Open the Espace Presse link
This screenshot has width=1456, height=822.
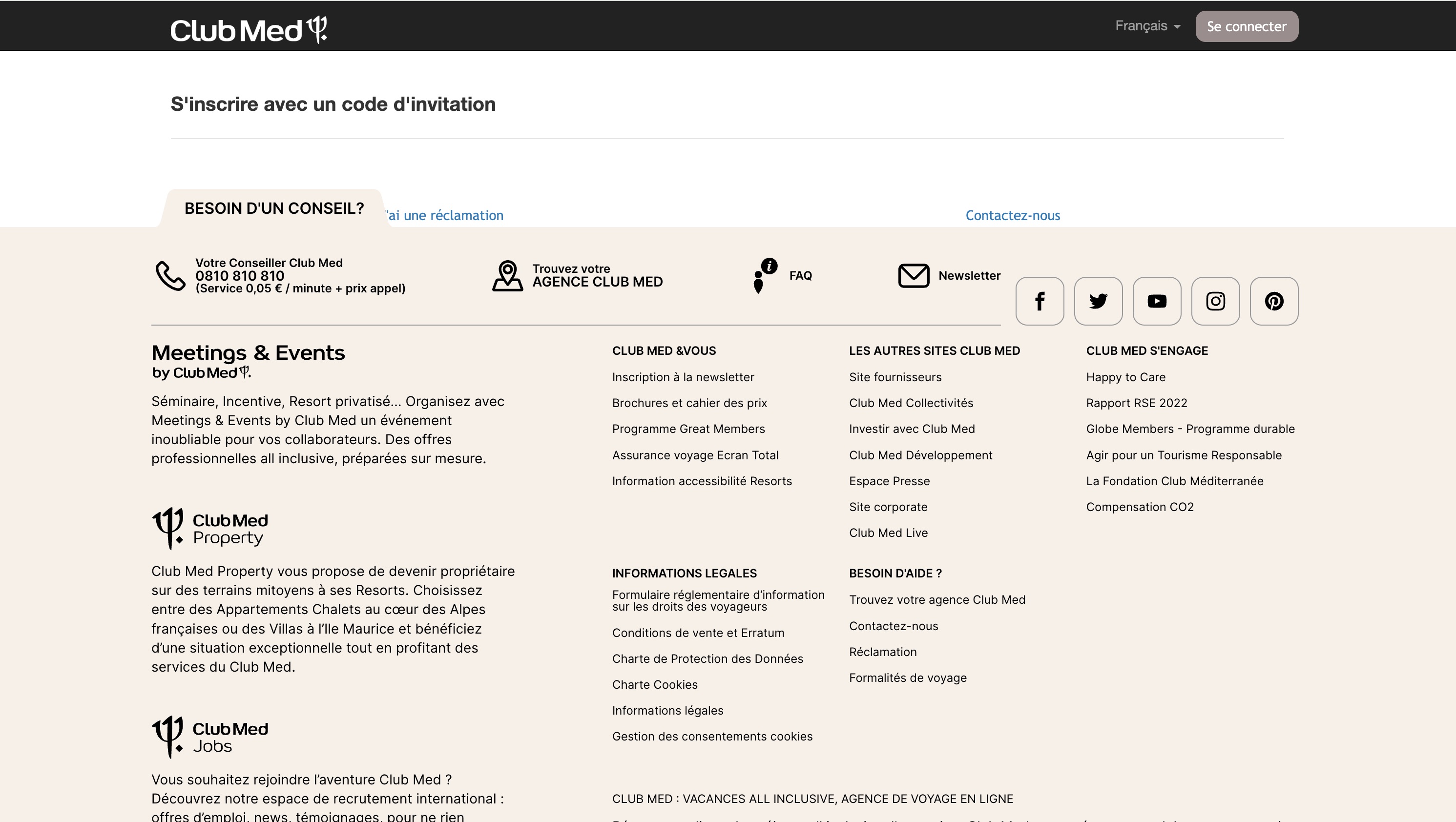[x=889, y=481]
